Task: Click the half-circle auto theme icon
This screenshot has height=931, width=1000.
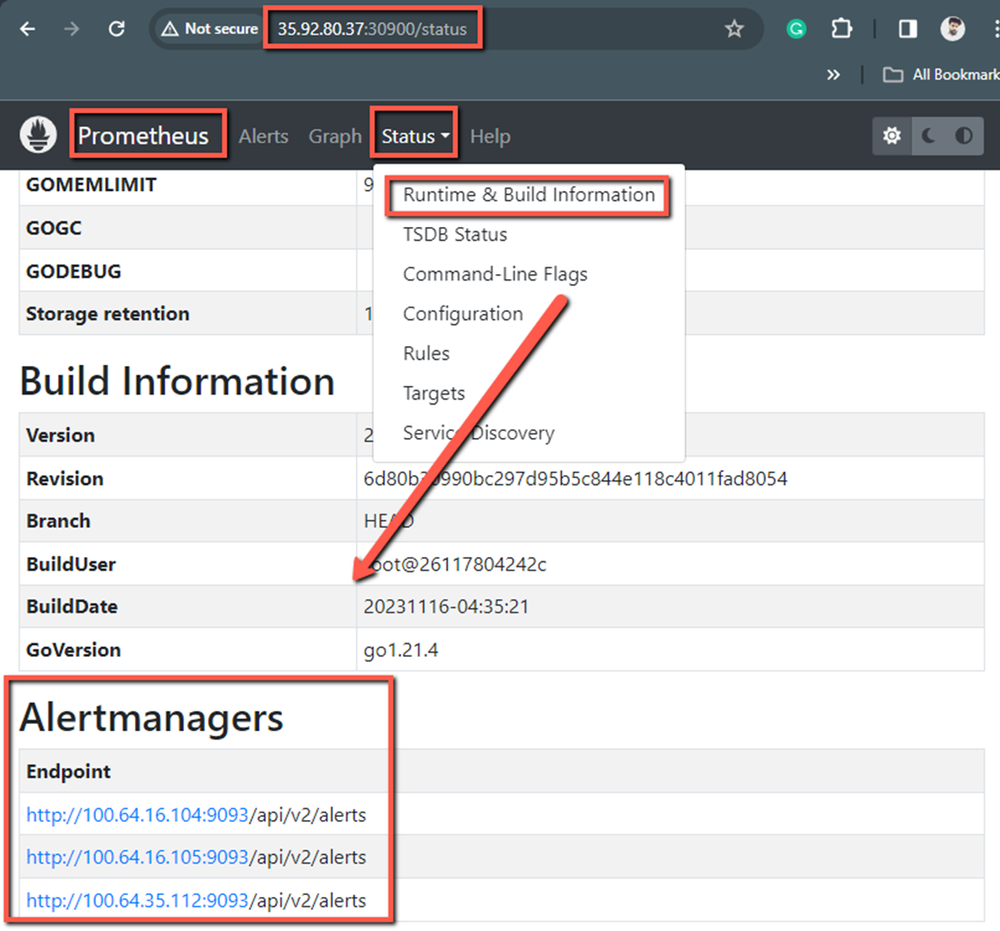Action: 963,135
